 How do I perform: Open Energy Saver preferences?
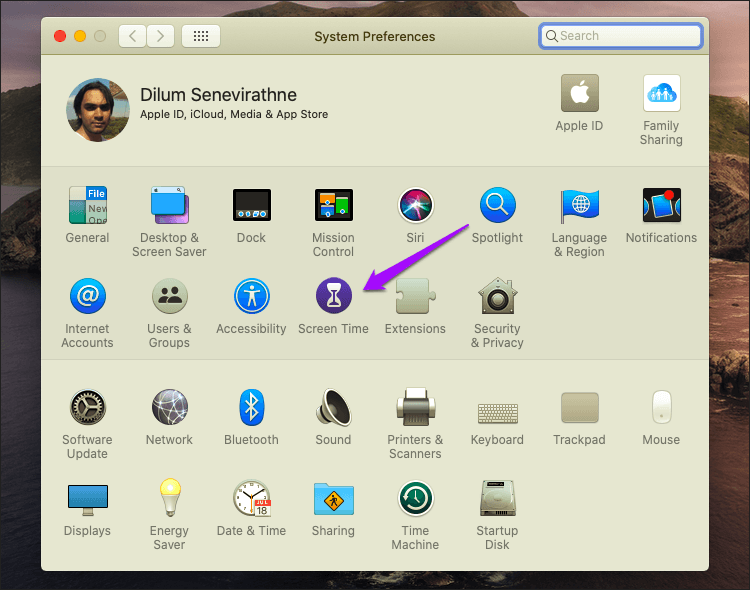[x=170, y=498]
